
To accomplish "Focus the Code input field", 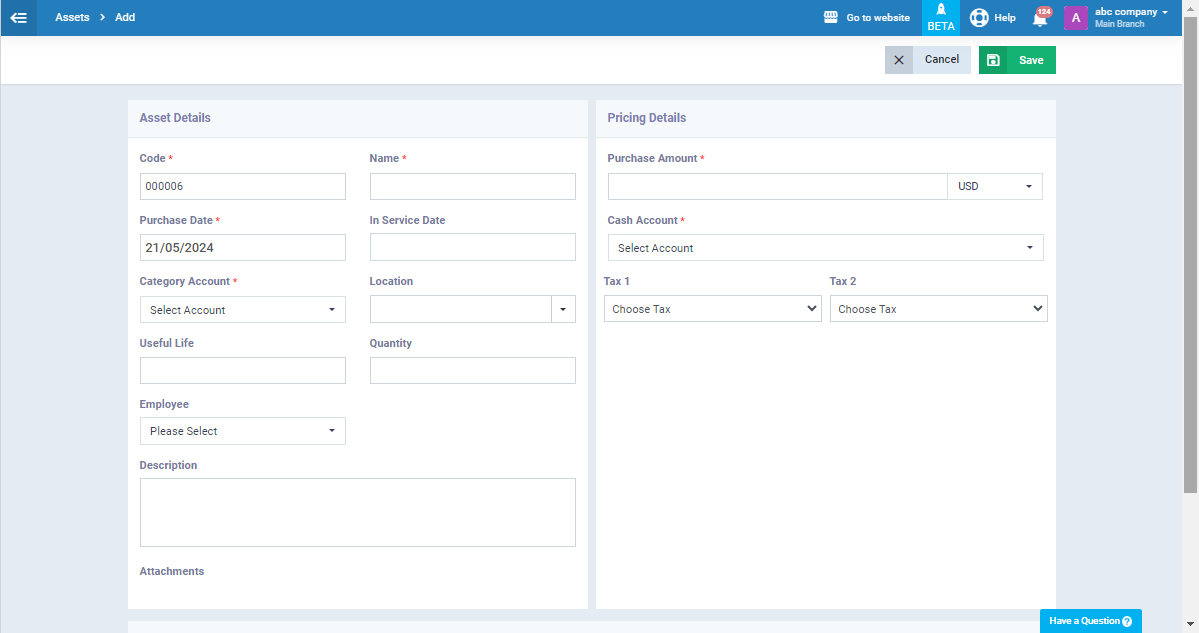I will coord(242,187).
